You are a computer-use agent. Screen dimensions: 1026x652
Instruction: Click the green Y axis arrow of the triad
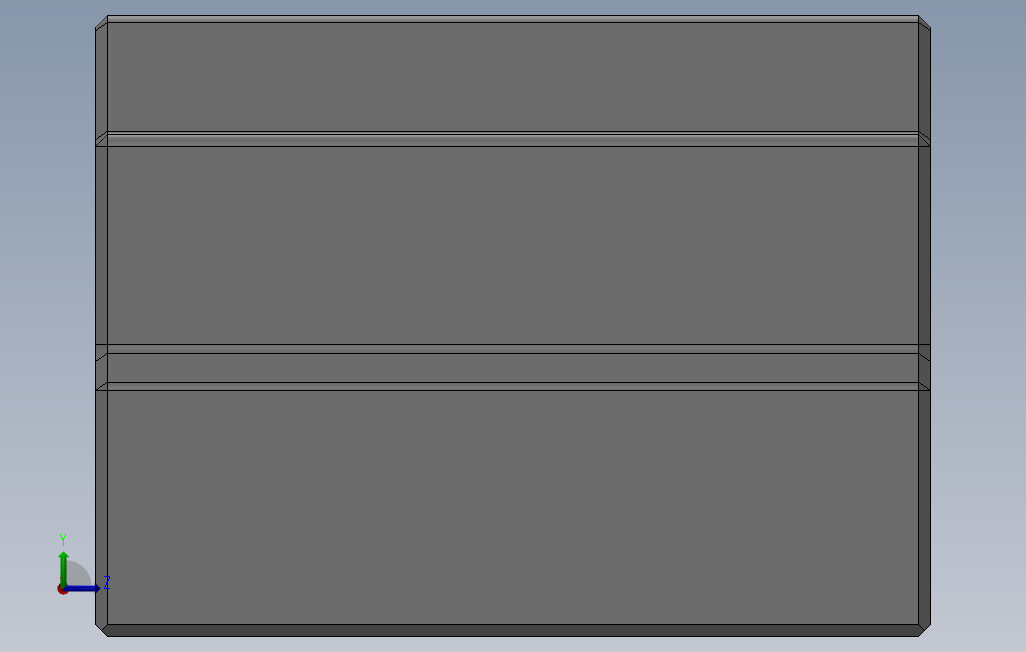(x=63, y=567)
